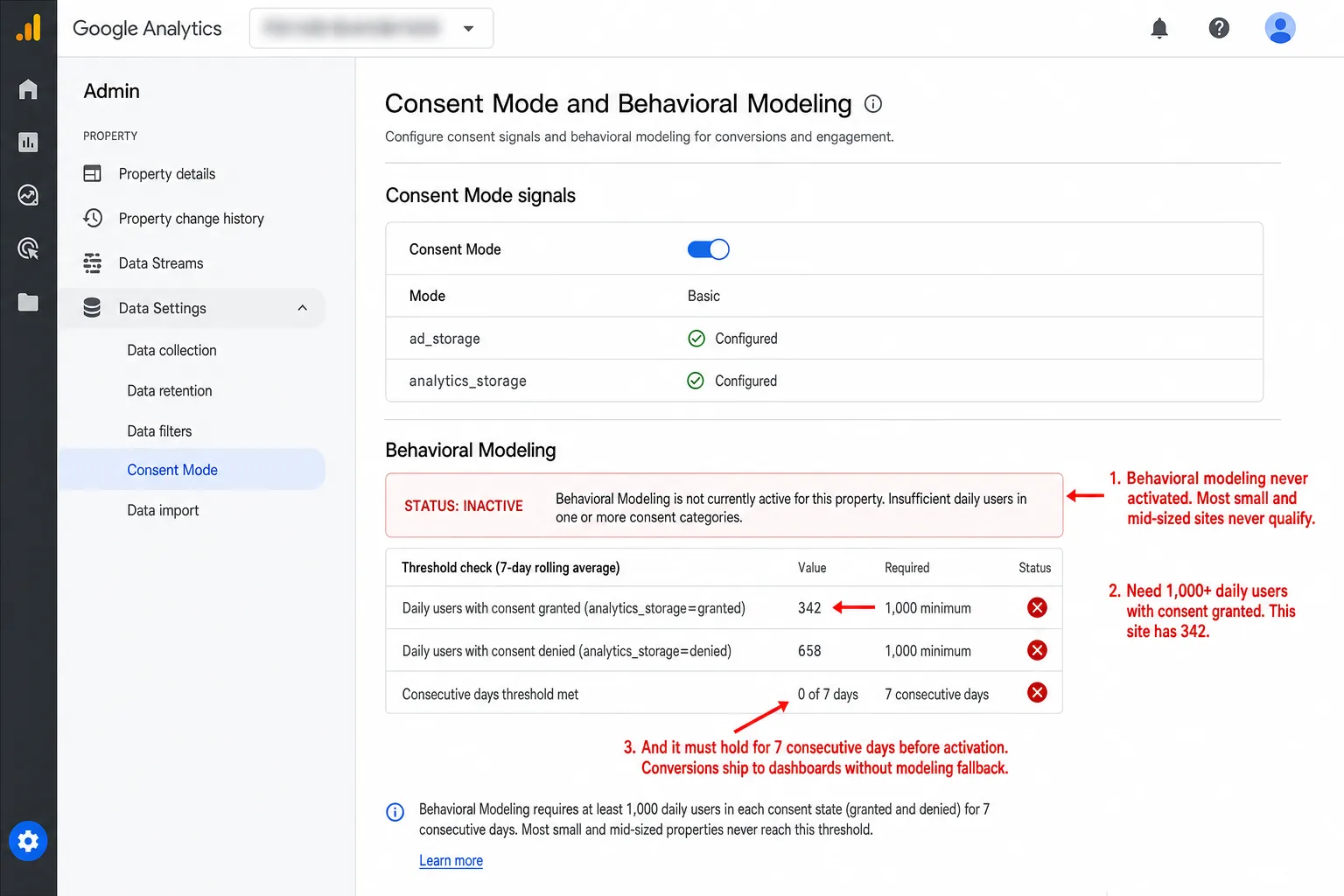Viewport: 1344px width, 896px height.
Task: Click 'Daily users with consent denied' label
Action: pyautogui.click(x=566, y=651)
